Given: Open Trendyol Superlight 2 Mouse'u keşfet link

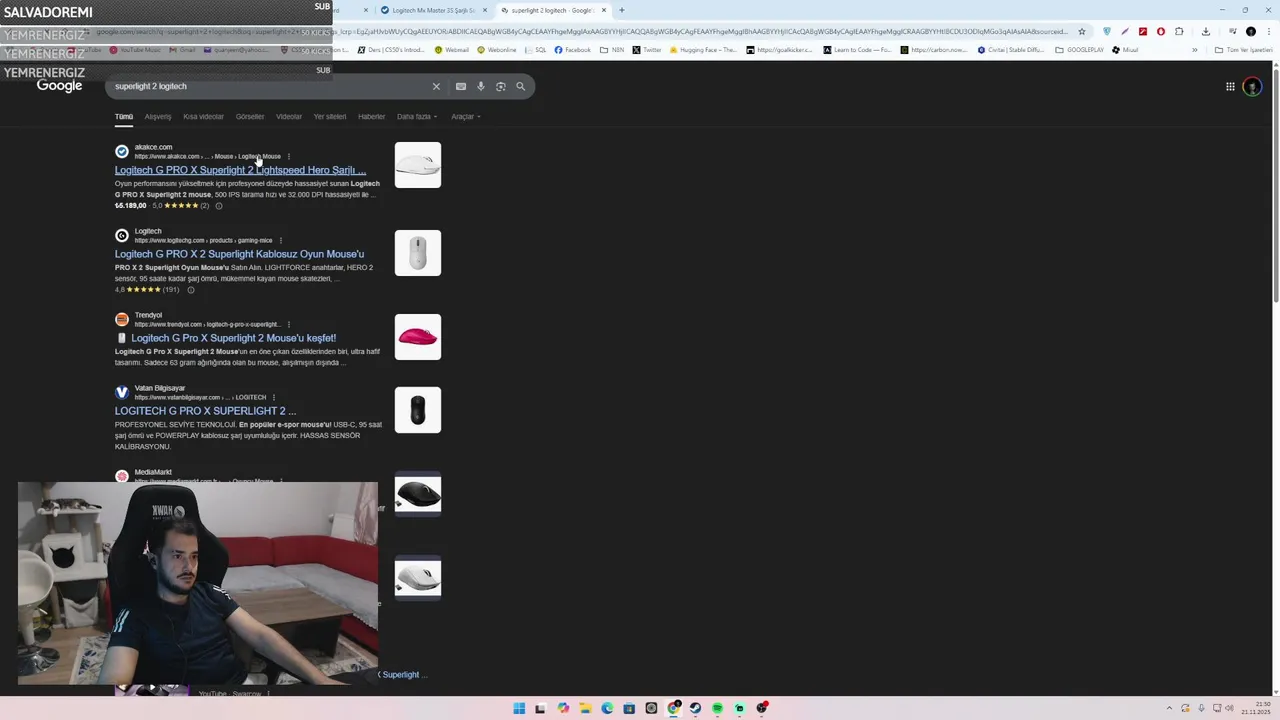Looking at the screenshot, I should 233,338.
